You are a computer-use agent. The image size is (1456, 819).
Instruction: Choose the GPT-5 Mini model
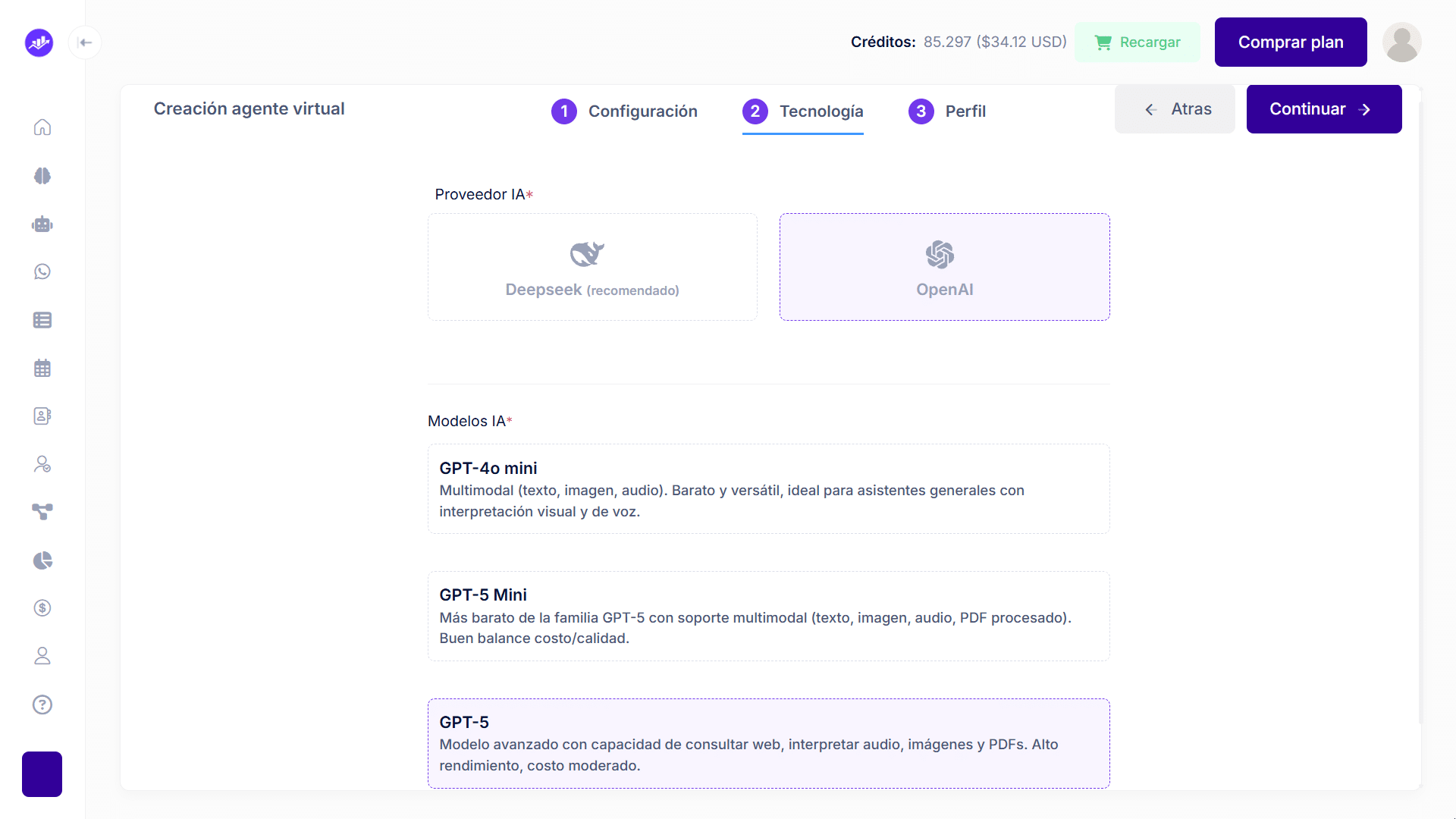pos(769,616)
